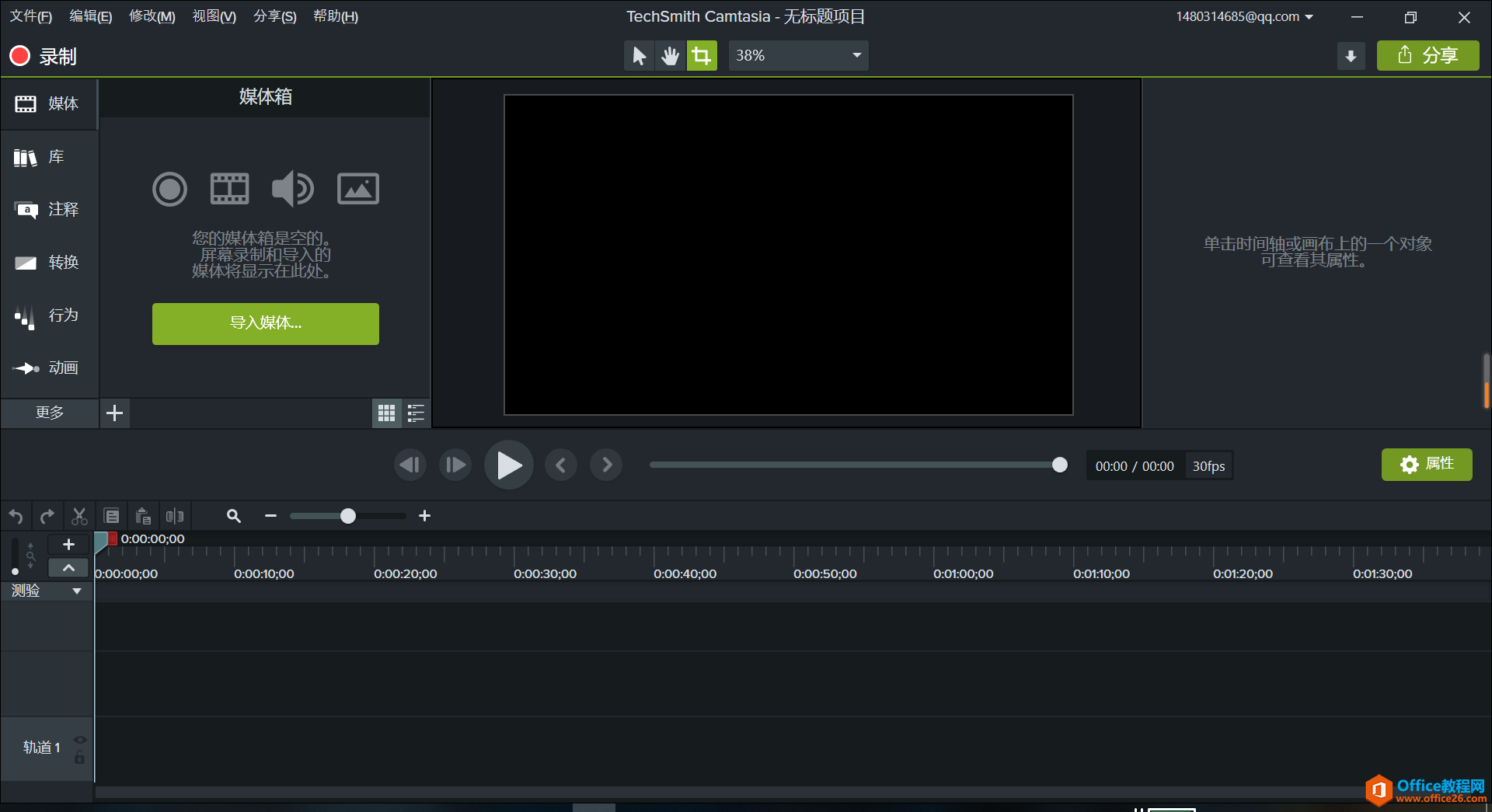This screenshot has width=1492, height=812.
Task: Click the Paste icon
Action: (x=143, y=516)
